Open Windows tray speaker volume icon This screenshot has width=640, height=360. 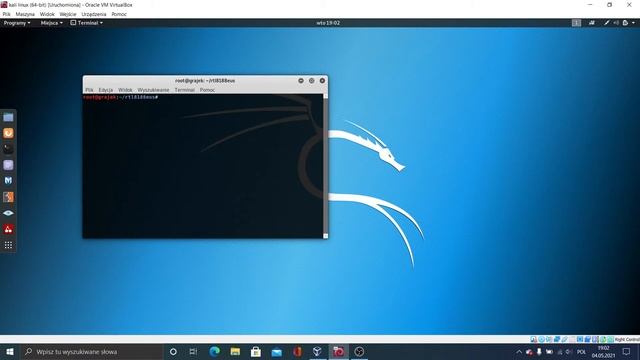(568, 352)
